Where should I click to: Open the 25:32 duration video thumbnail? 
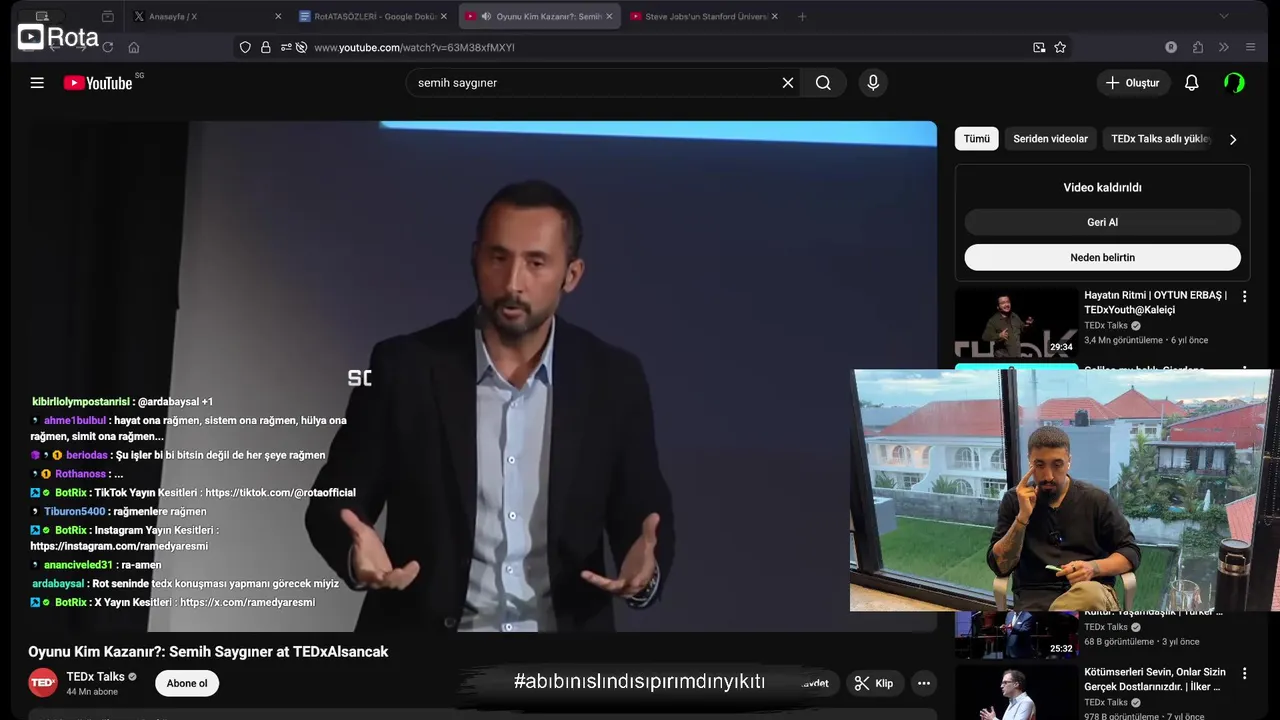pyautogui.click(x=1017, y=635)
